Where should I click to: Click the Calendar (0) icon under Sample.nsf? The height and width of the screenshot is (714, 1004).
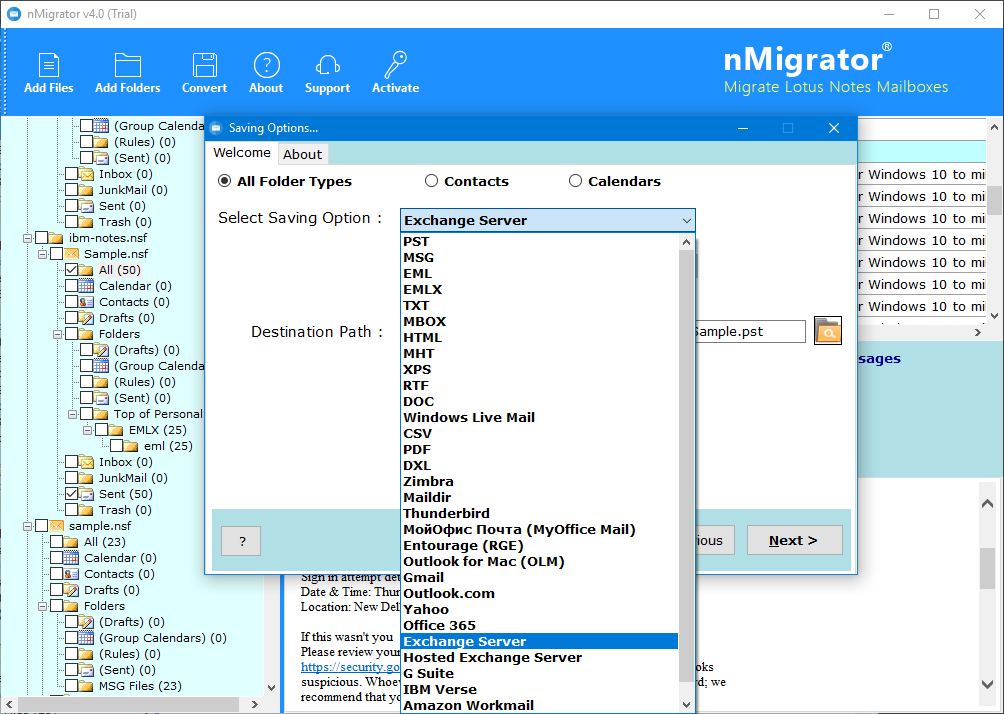point(86,286)
